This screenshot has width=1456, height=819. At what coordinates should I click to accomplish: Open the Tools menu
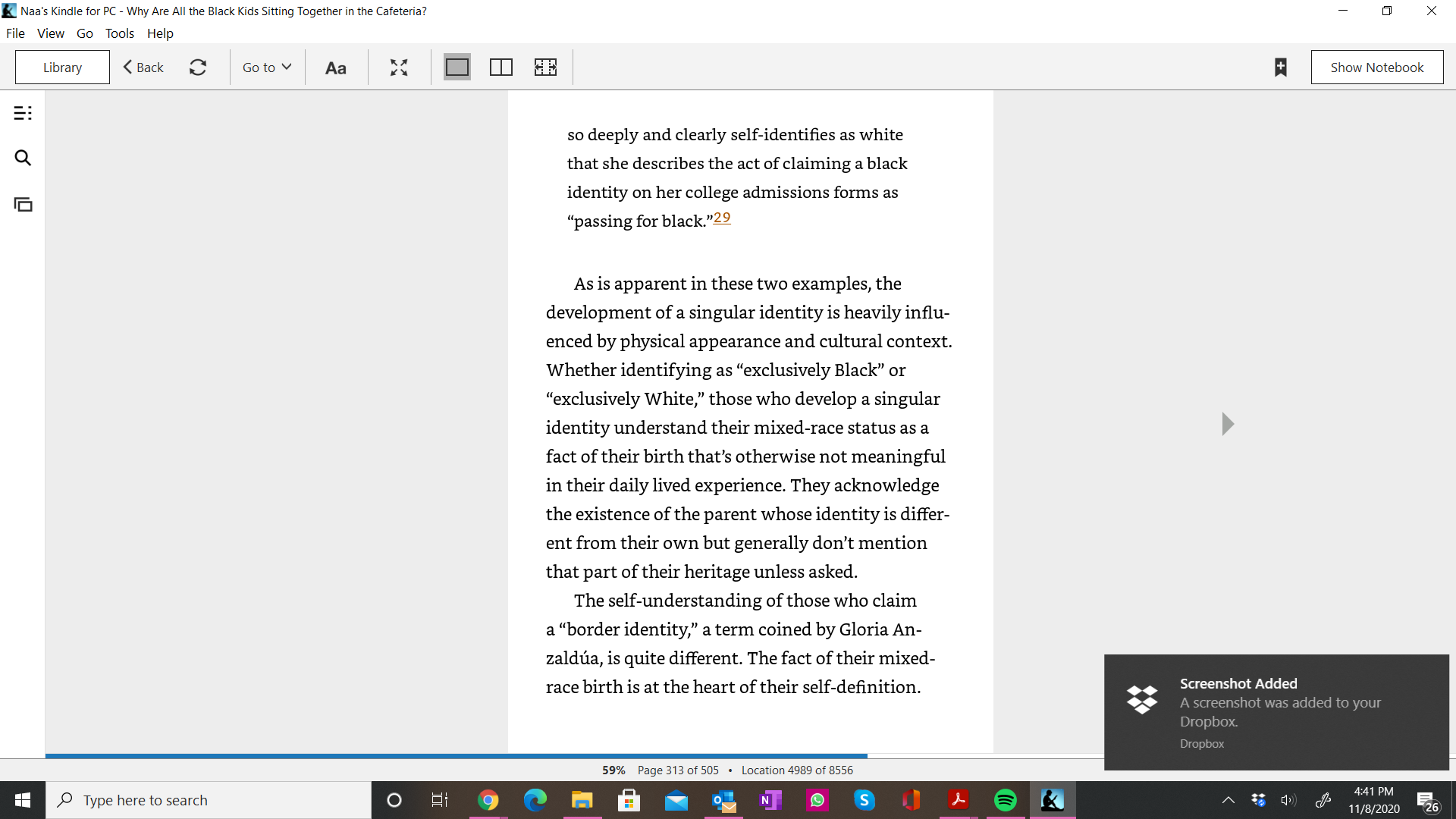point(120,33)
